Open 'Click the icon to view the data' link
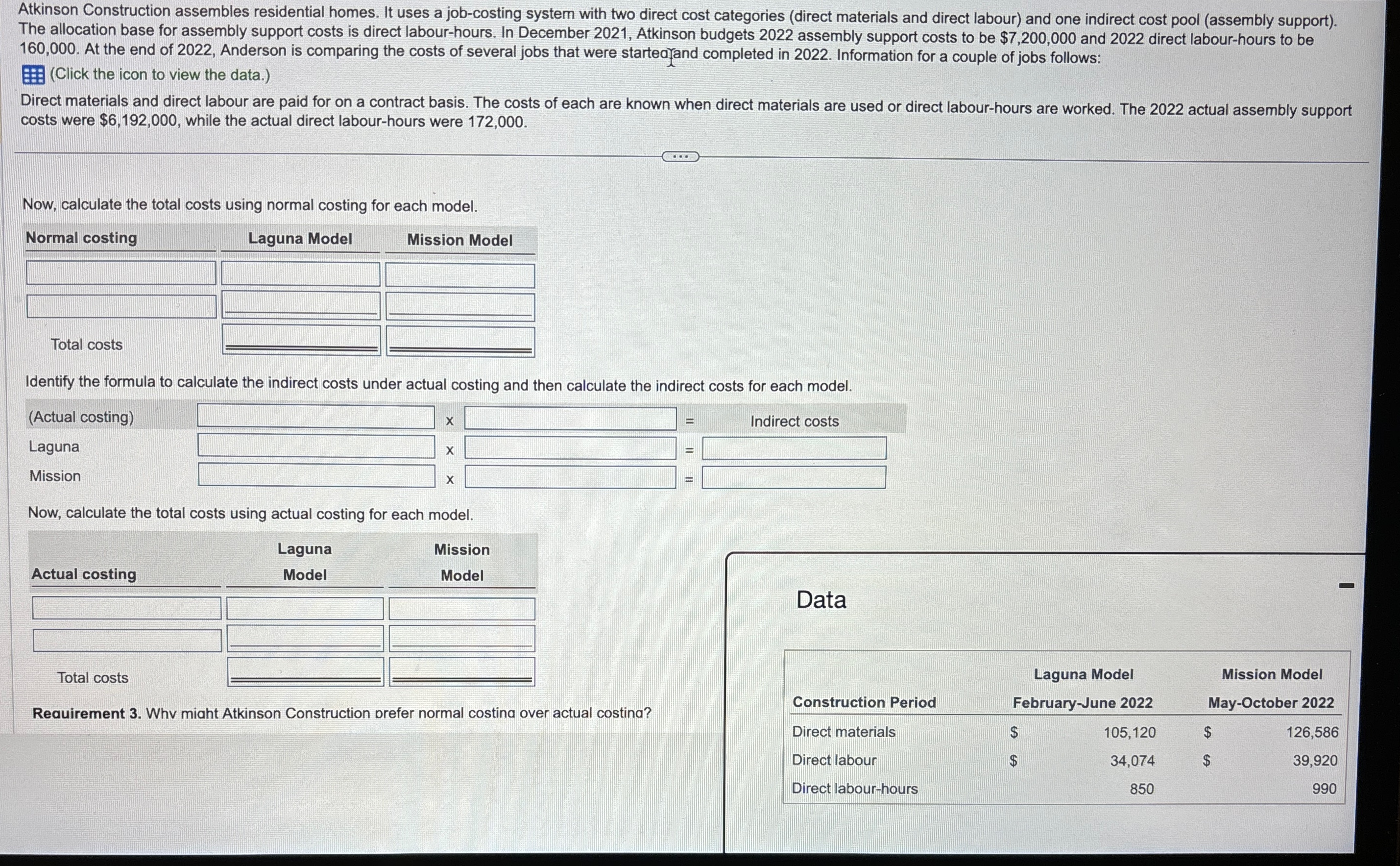Viewport: 1400px width, 866px height. tap(160, 75)
